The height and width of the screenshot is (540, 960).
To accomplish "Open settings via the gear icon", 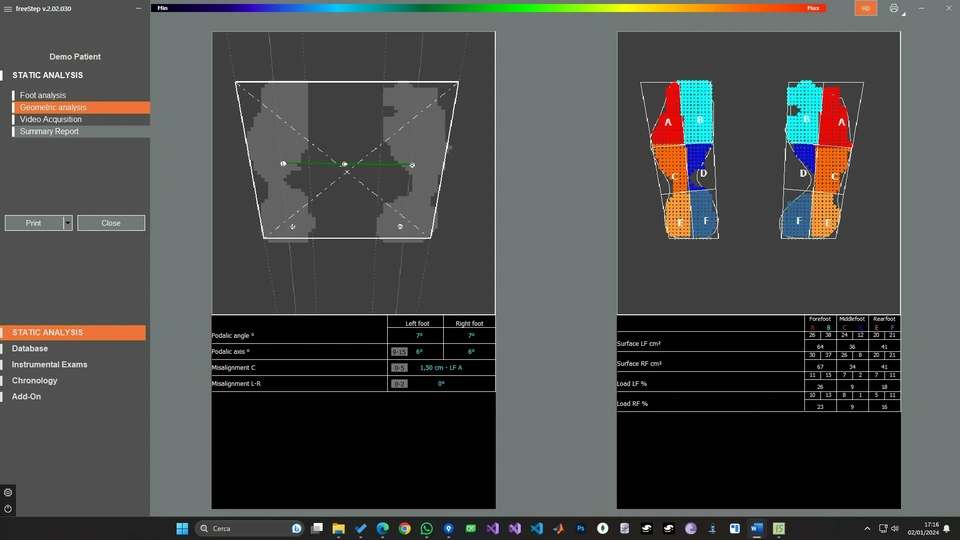I will (x=8, y=492).
